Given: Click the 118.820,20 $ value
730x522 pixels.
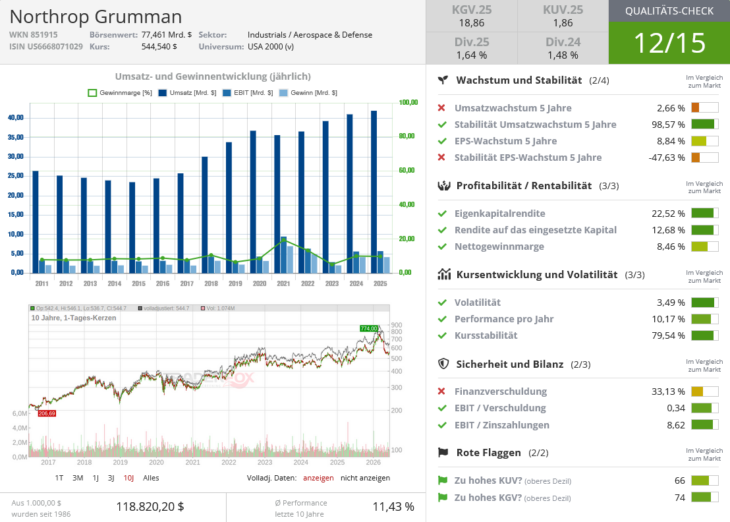Looking at the screenshot, I should tap(150, 507).
